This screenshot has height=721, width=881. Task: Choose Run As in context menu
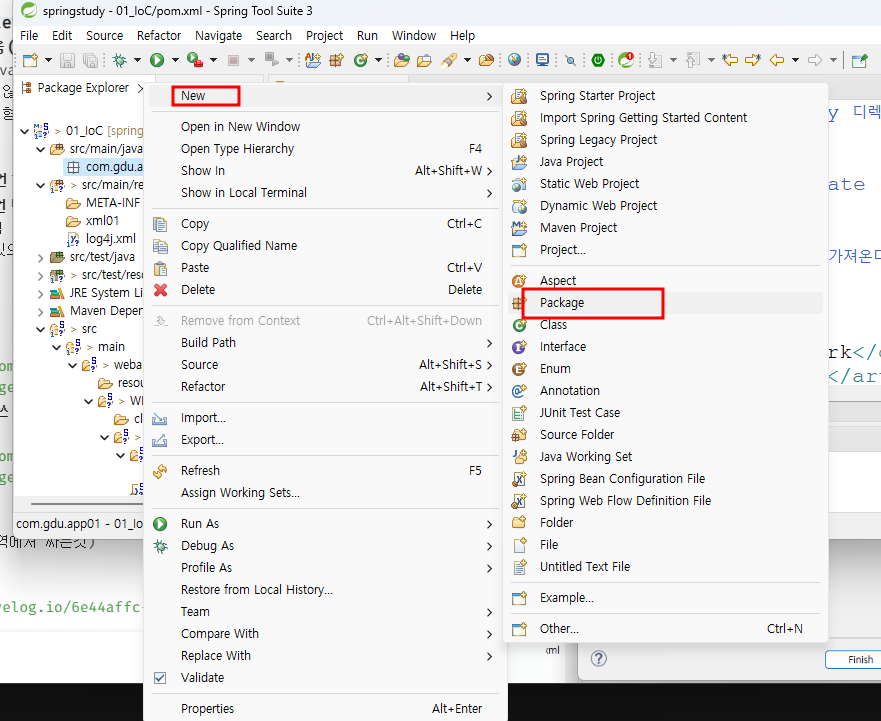click(x=326, y=524)
